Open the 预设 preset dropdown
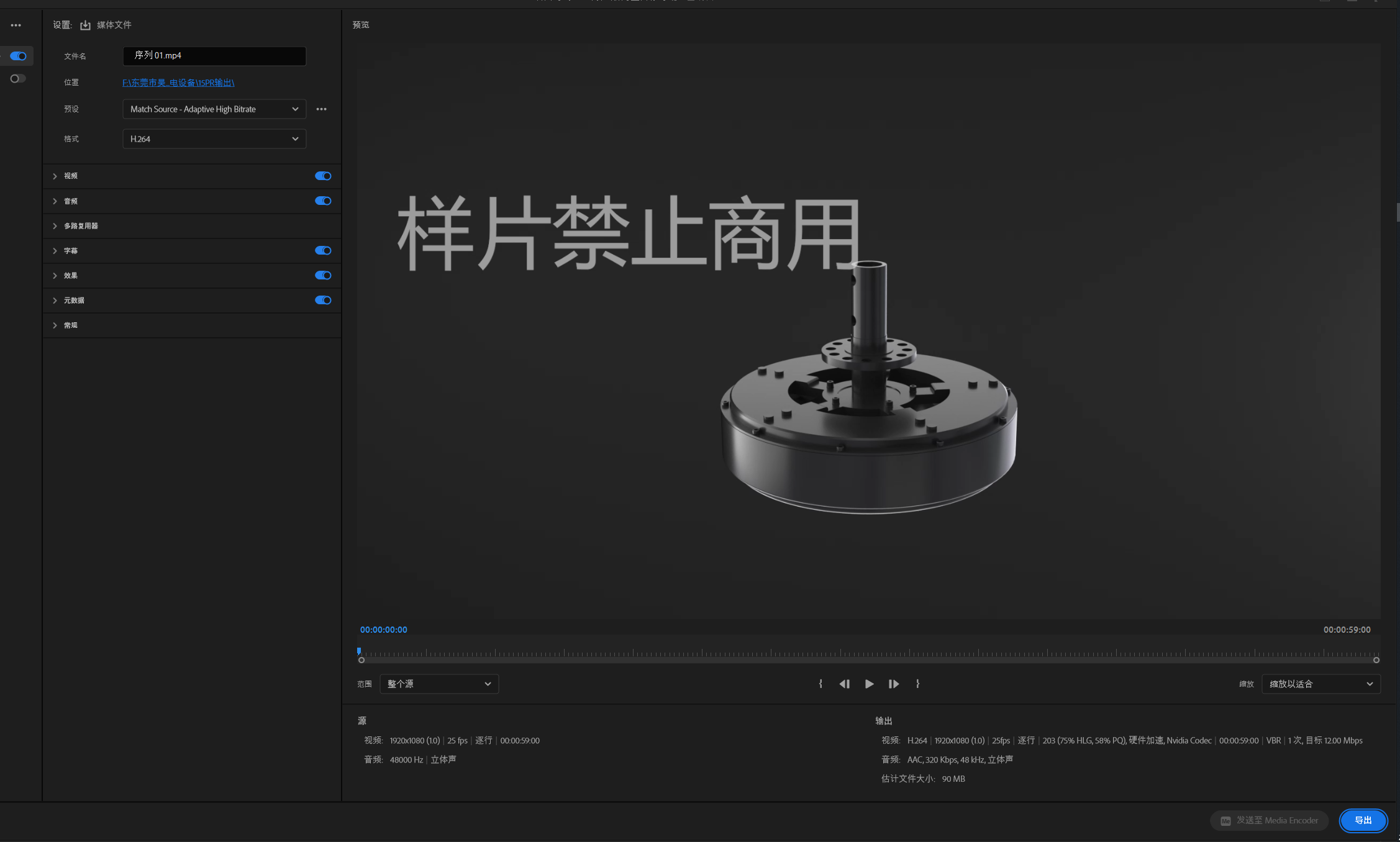 coord(214,109)
